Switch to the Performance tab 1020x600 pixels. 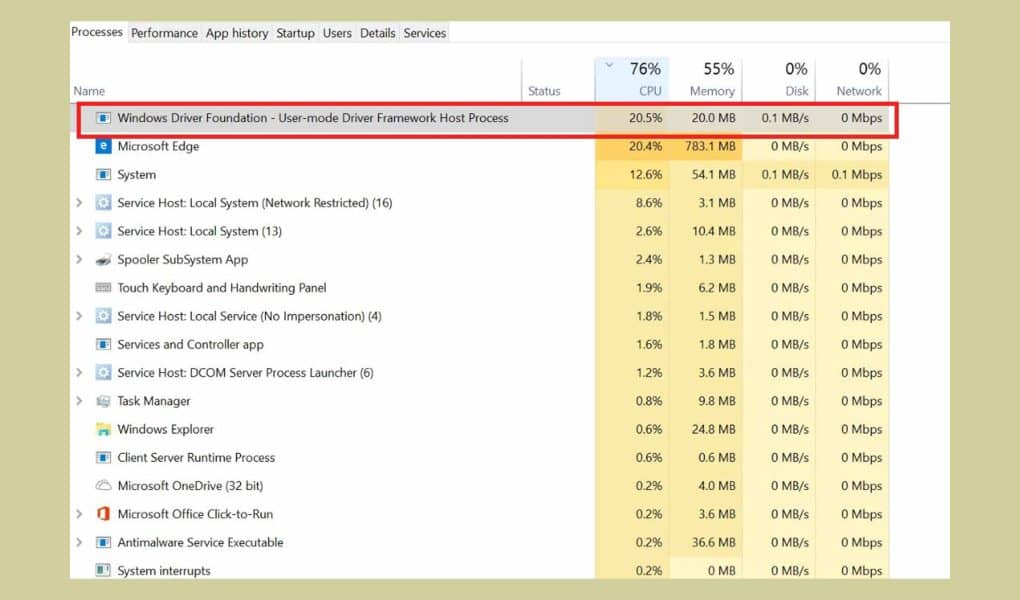[x=164, y=32]
